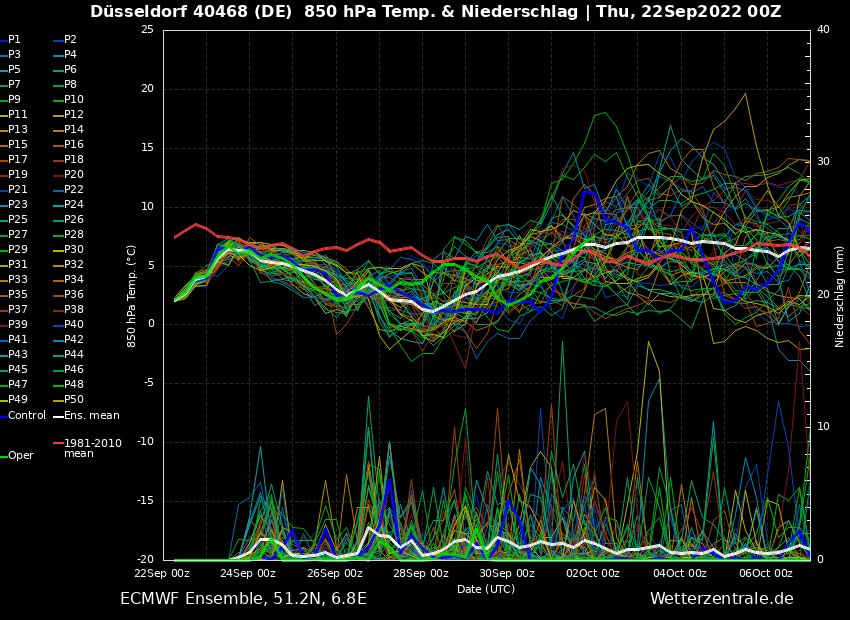Select the Ens. mean legend label
This screenshot has width=850, height=620.
[91, 415]
